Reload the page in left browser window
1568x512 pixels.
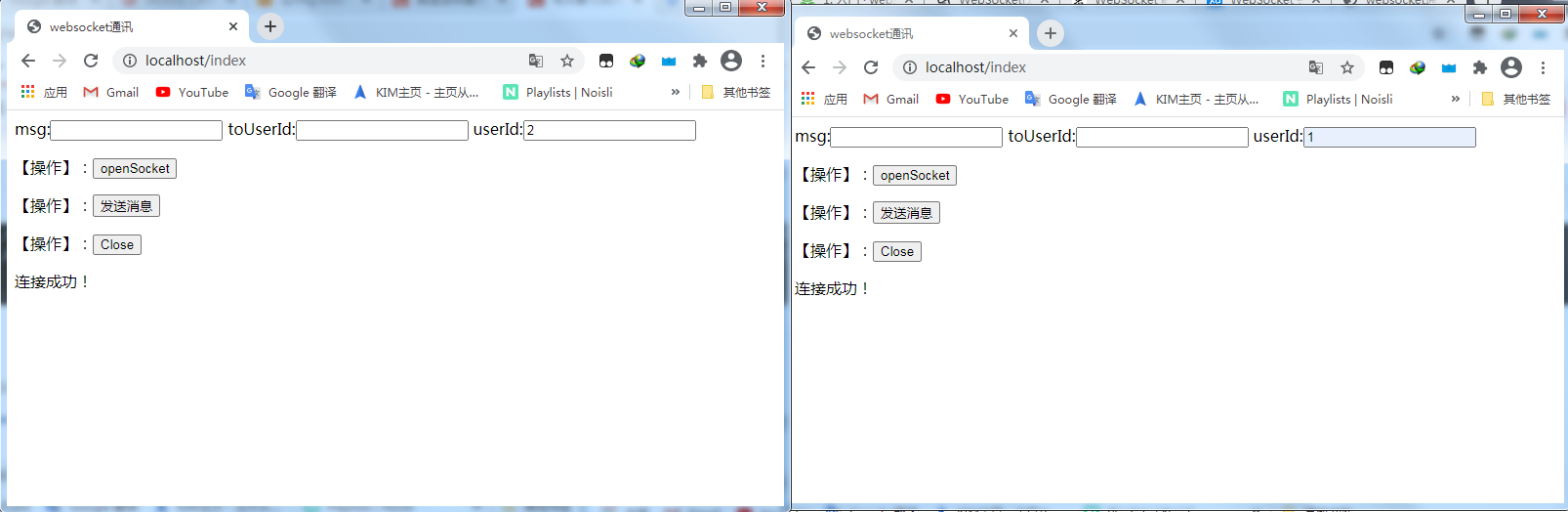tap(91, 61)
